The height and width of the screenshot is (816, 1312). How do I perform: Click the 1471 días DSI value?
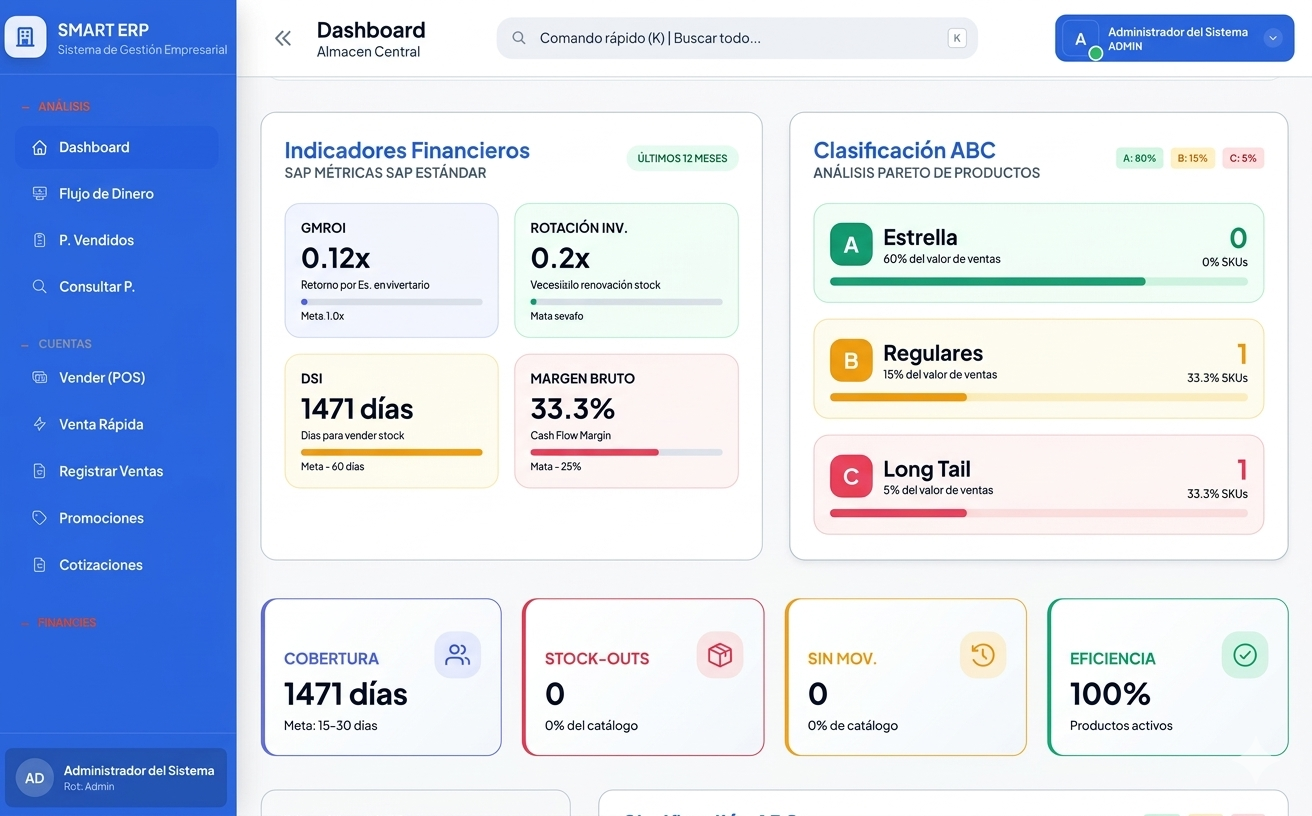coord(357,409)
